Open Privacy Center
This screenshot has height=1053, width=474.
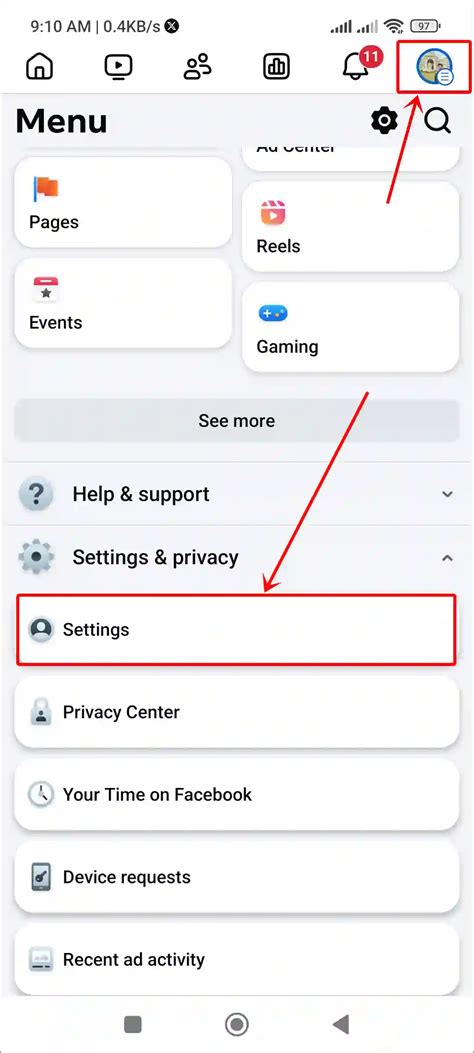point(237,712)
